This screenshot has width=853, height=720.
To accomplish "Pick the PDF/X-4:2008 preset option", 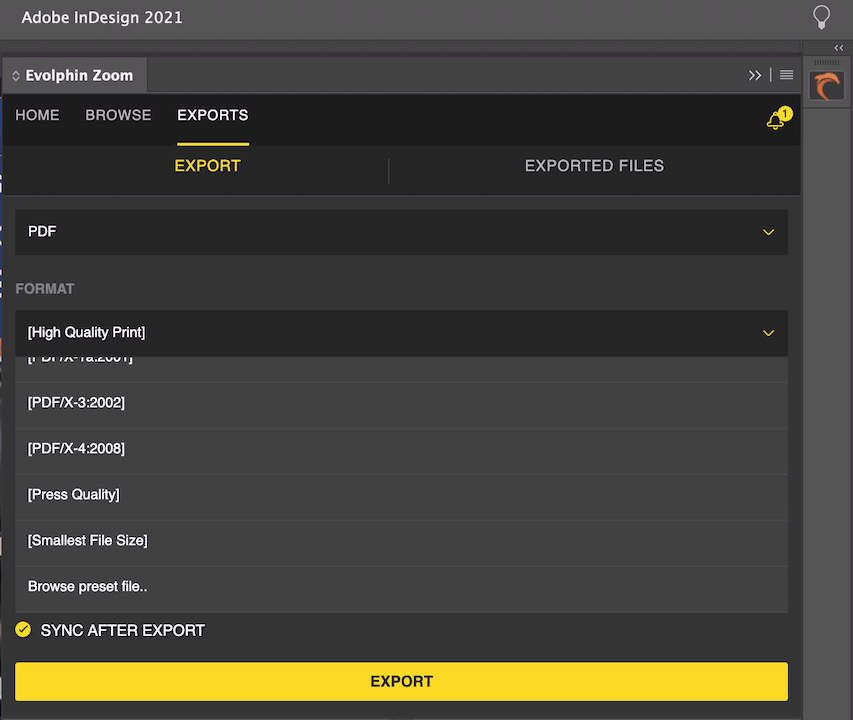I will click(77, 449).
